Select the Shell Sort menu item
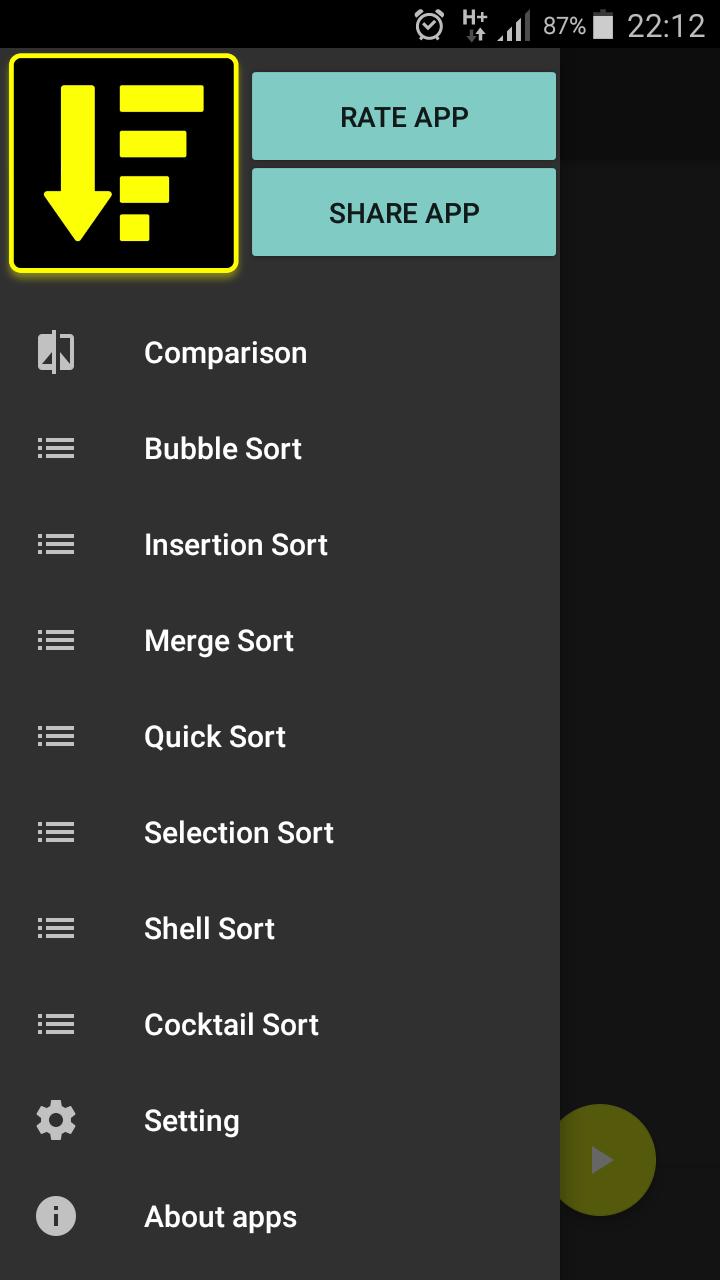This screenshot has width=720, height=1280. pyautogui.click(x=280, y=928)
